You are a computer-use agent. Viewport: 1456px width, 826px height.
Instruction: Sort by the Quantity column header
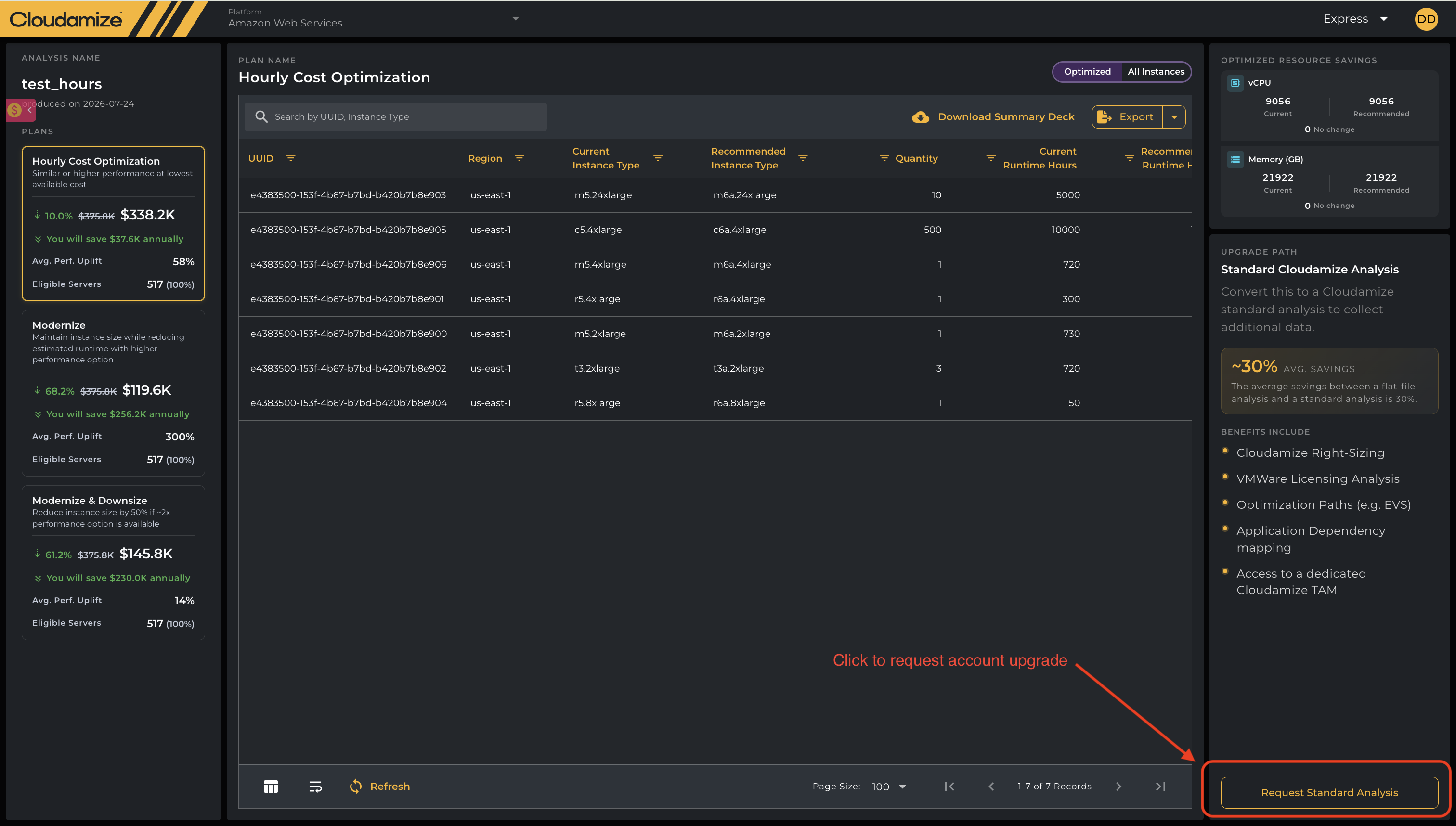(x=916, y=158)
